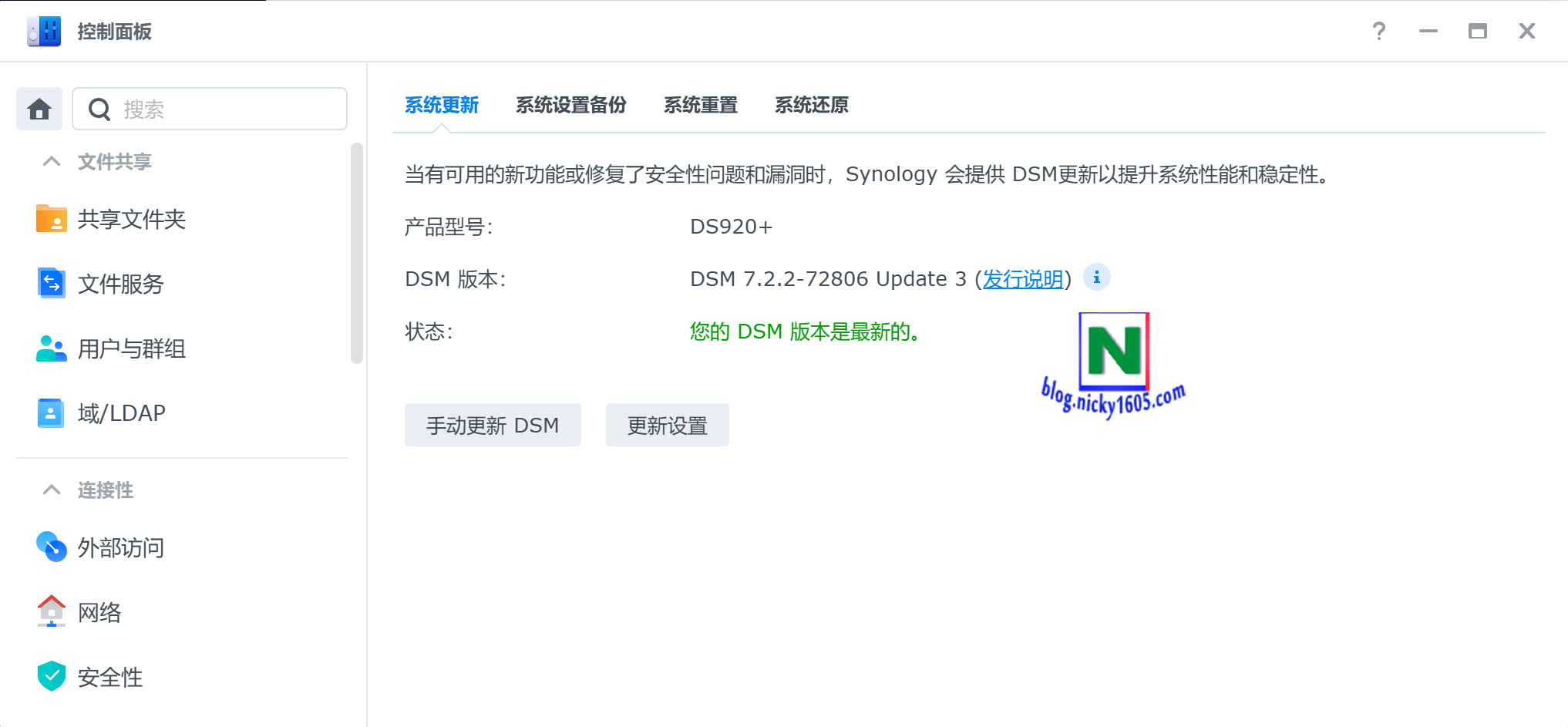This screenshot has height=727, width=1568.
Task: Minimize the Control Panel window
Action: tap(1428, 31)
